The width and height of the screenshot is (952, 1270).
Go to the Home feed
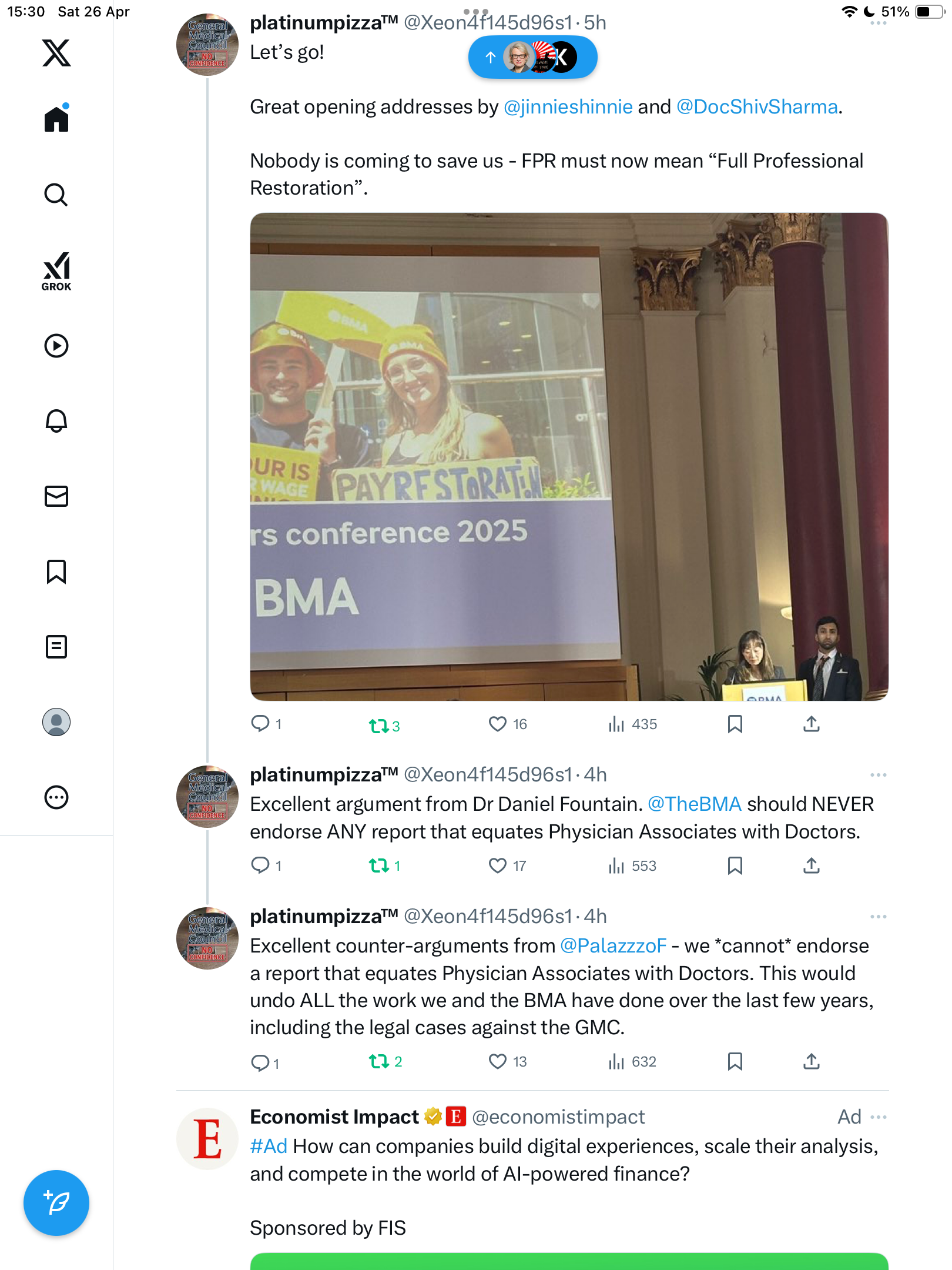(x=56, y=118)
